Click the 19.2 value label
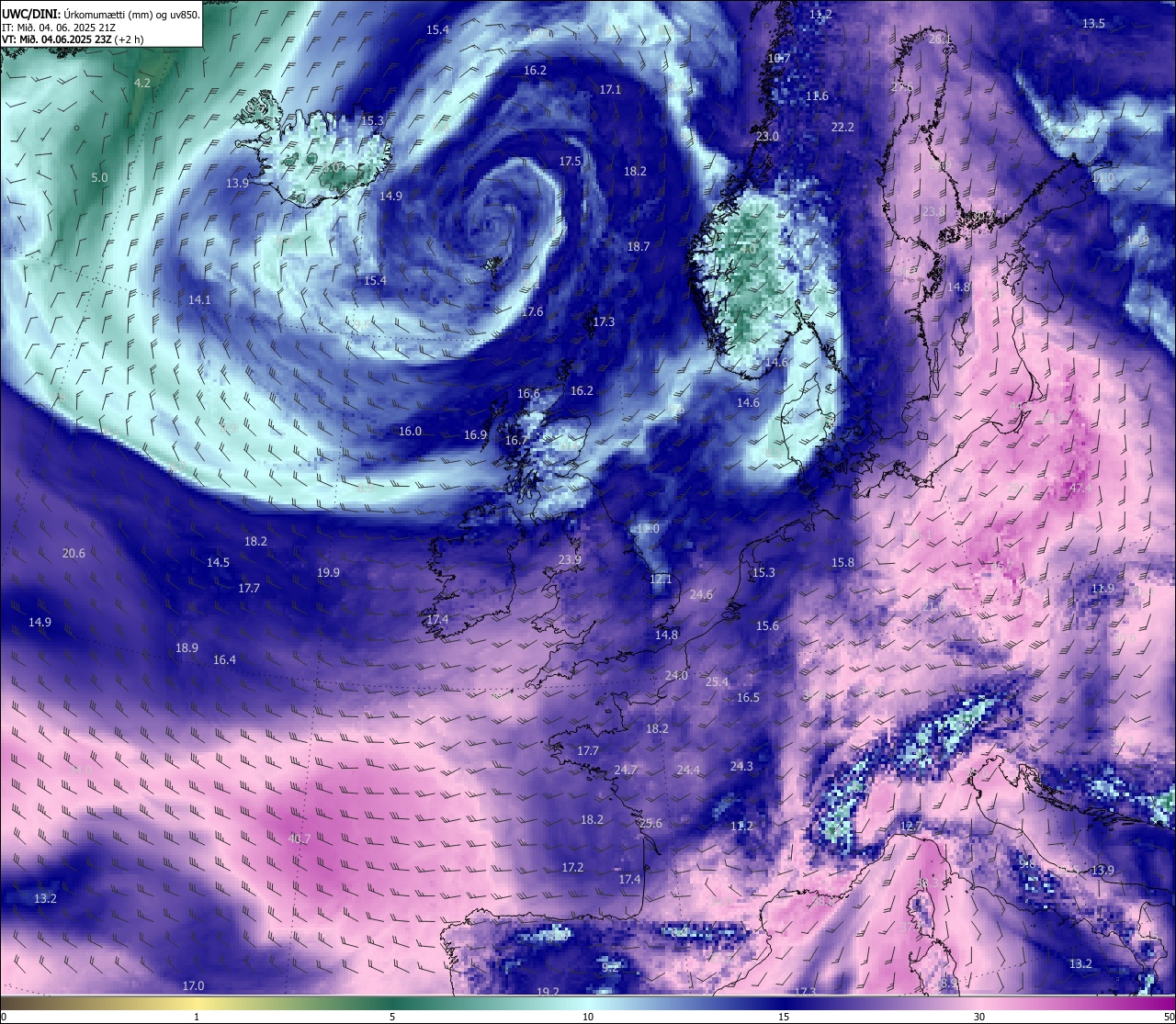The image size is (1176, 1024). pyautogui.click(x=548, y=992)
